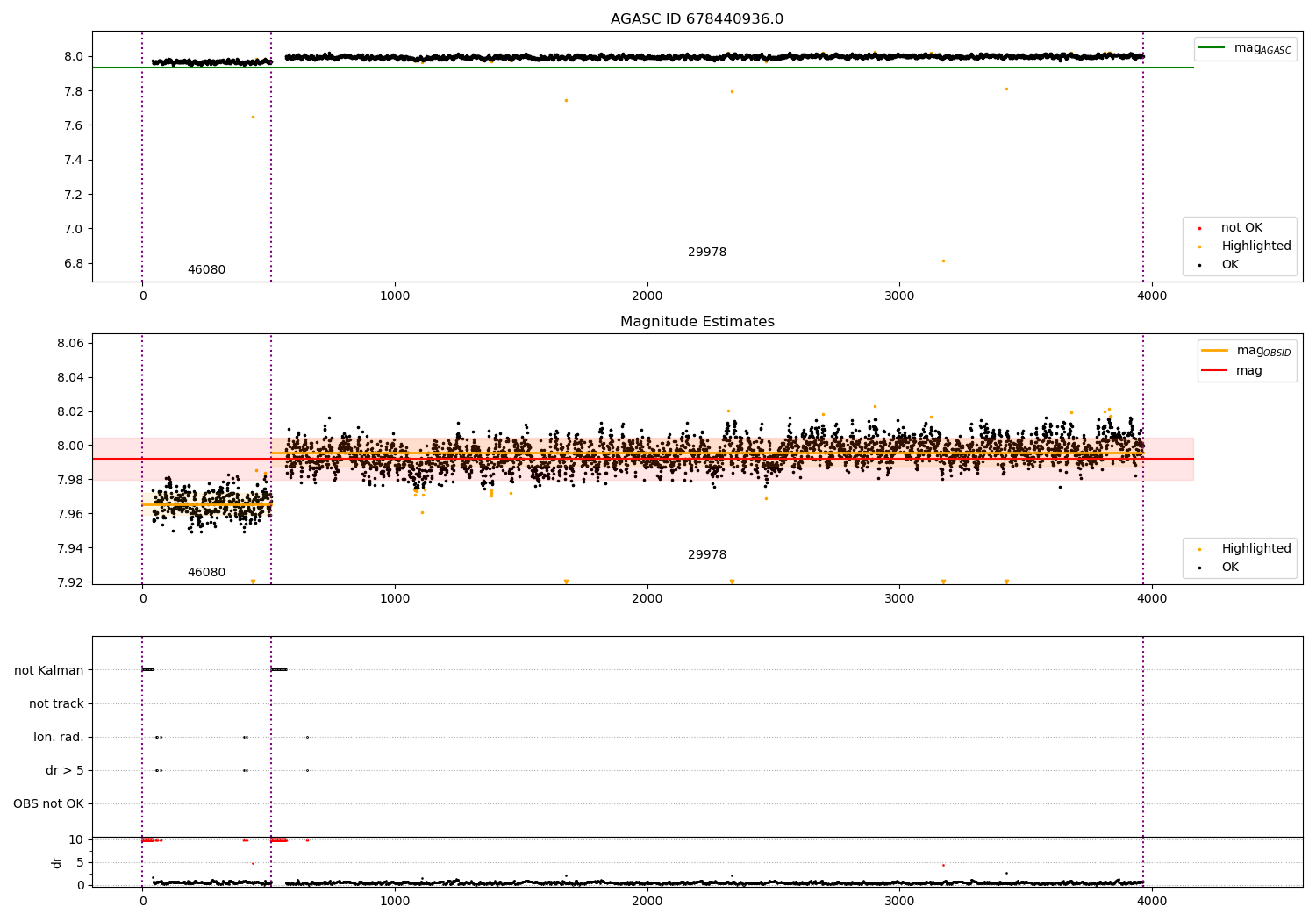Click the 'AGASC ID 678440936.0' title

click(x=697, y=19)
